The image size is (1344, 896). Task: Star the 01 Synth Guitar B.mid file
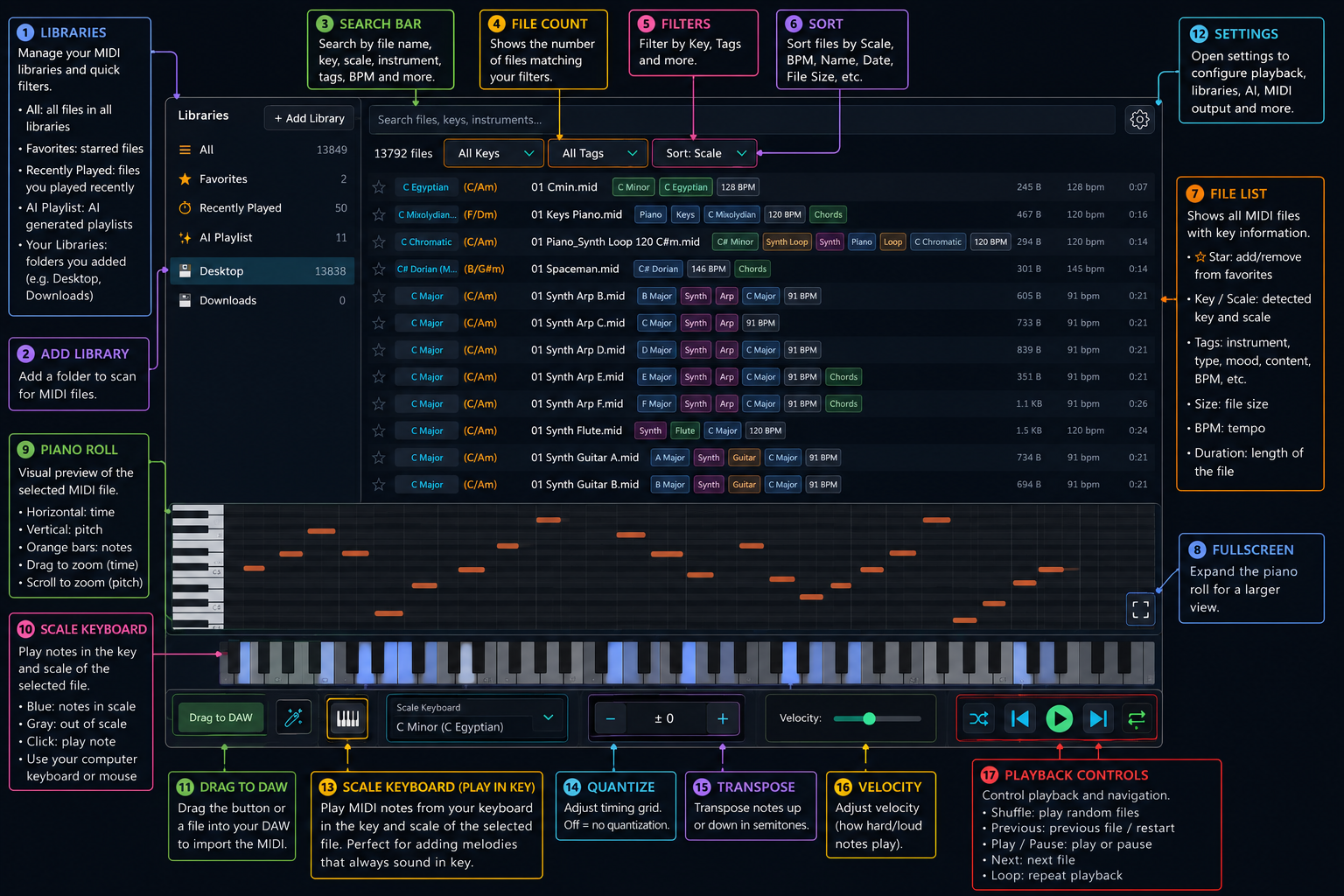pyautogui.click(x=379, y=485)
